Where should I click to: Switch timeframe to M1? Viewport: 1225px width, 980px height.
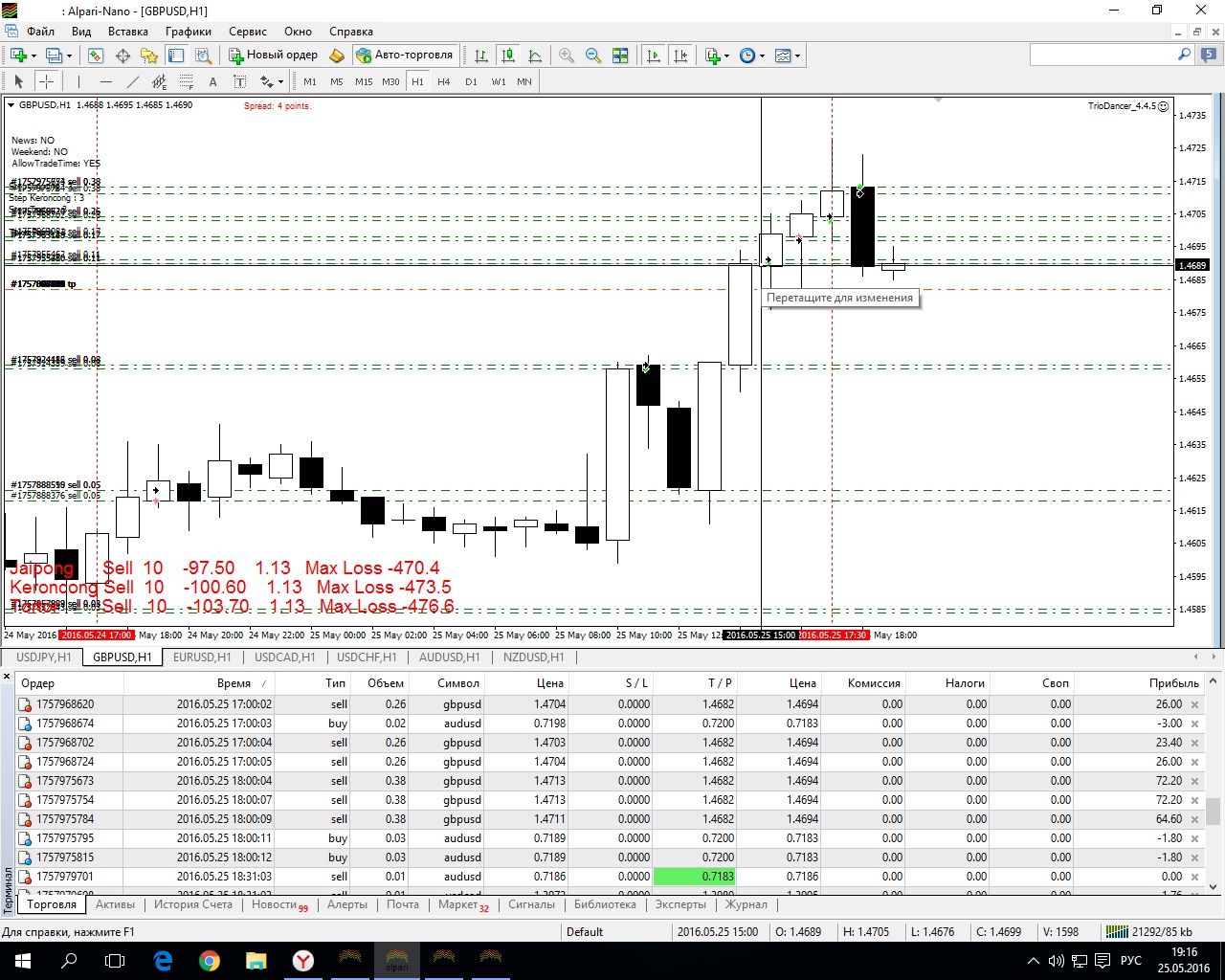pyautogui.click(x=310, y=81)
